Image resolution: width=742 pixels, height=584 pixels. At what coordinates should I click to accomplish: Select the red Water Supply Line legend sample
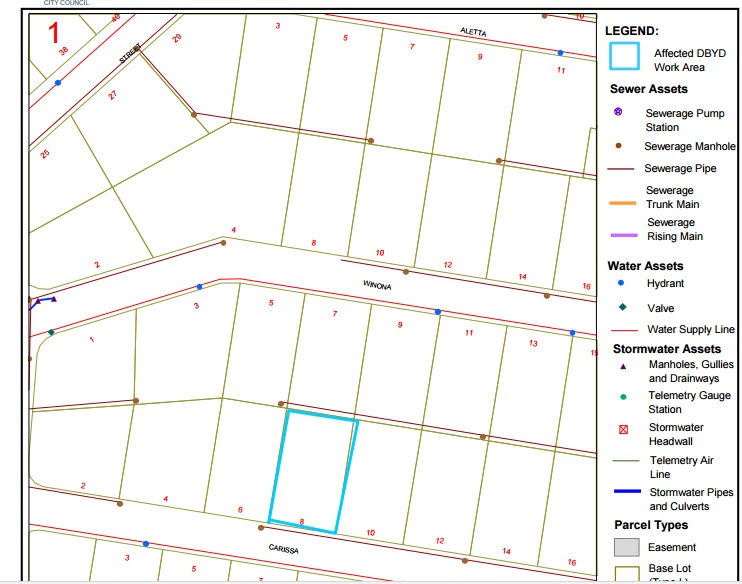(x=624, y=330)
